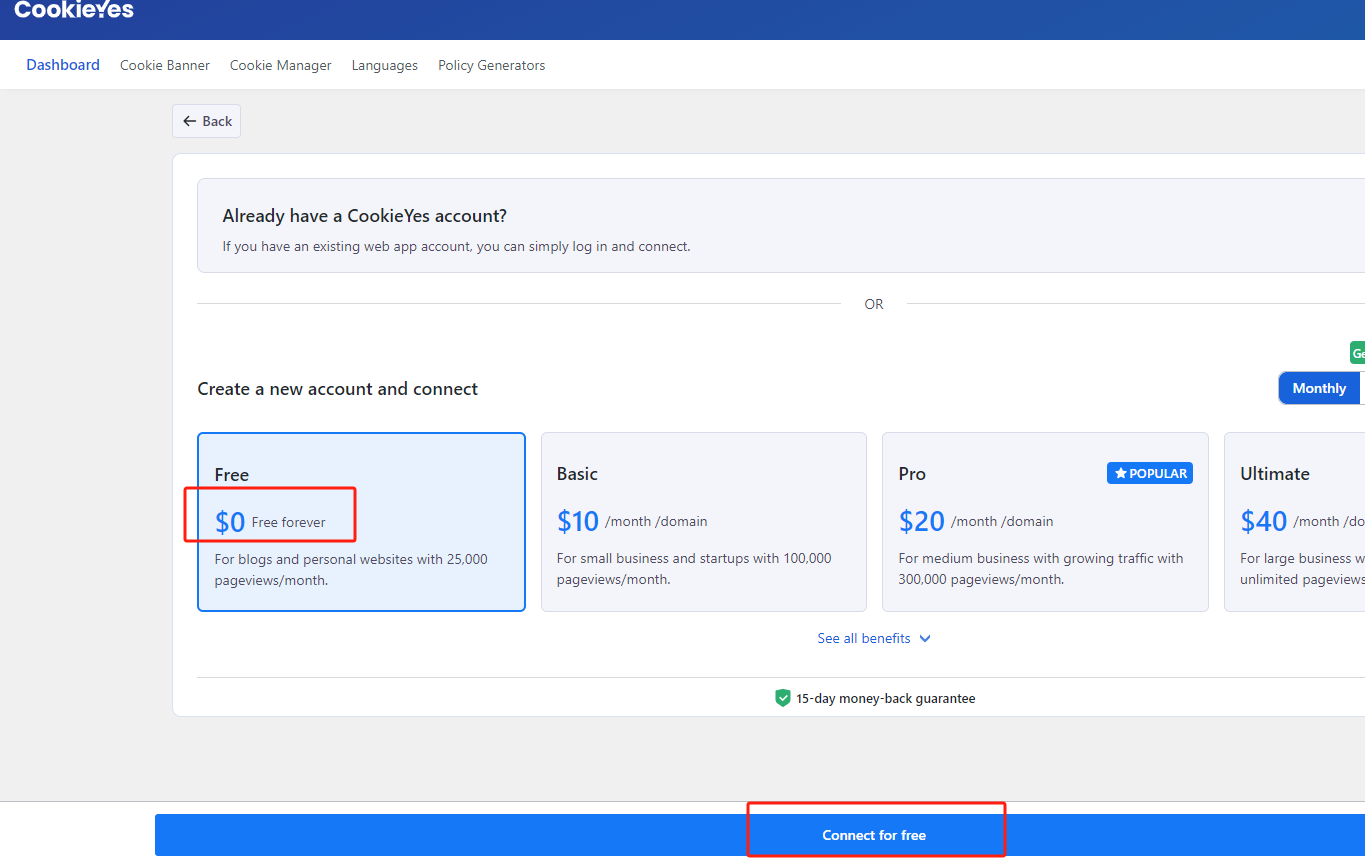
Task: Go to Cookie Banner tab
Action: point(165,65)
